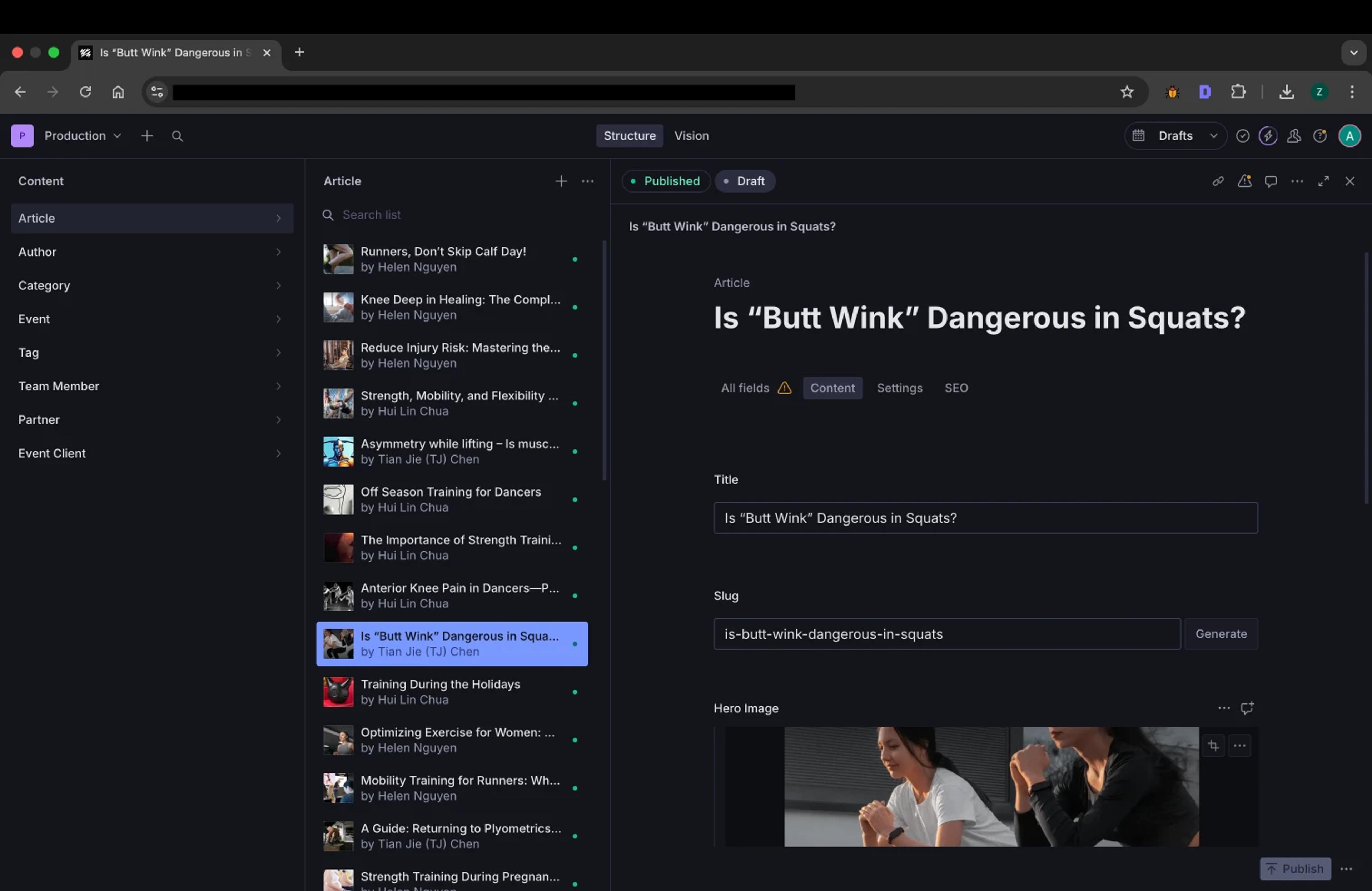Copy document link with the chain icon

click(x=1218, y=181)
